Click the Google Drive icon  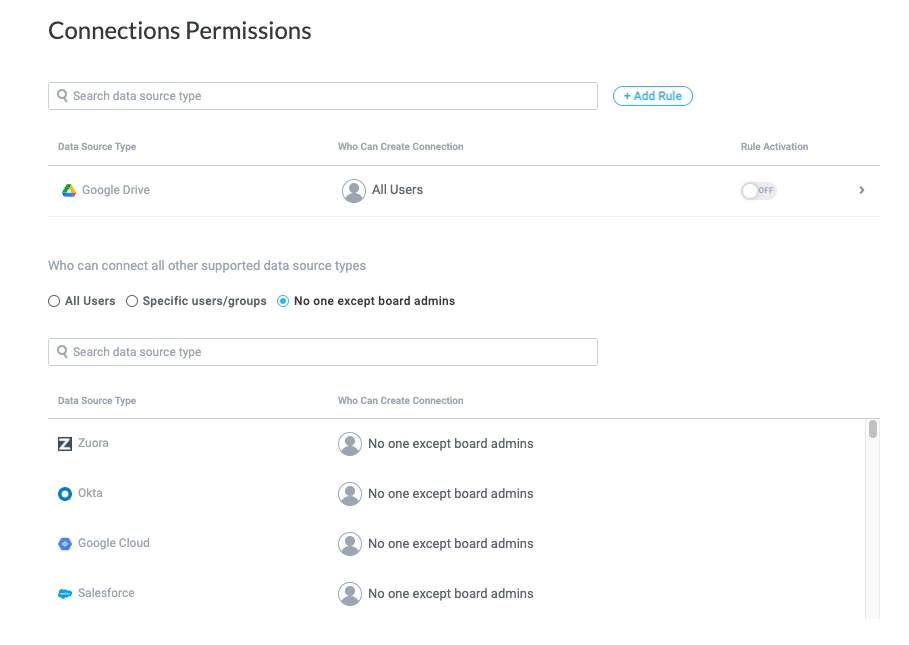coord(68,190)
